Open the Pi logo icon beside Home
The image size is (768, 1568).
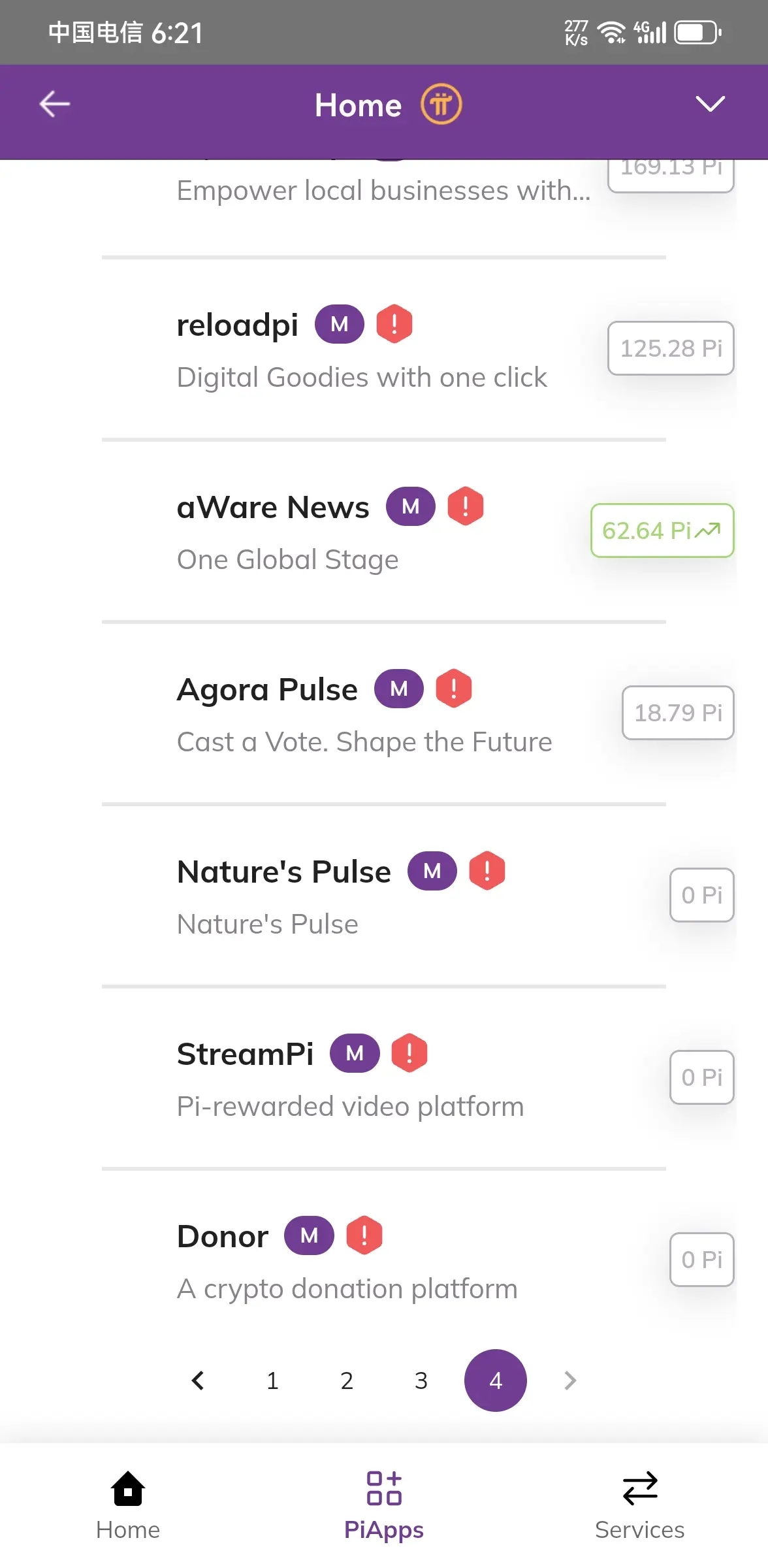tap(441, 105)
